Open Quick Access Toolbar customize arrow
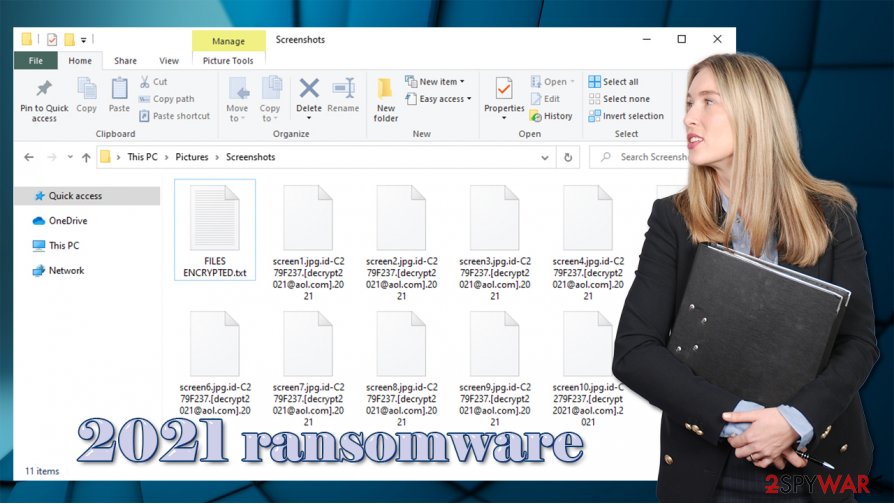 (83, 40)
